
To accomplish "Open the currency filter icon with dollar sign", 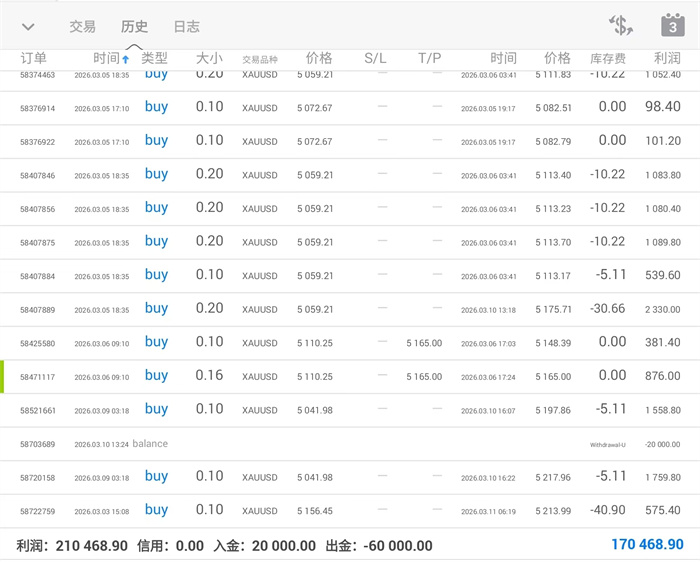I will (621, 26).
